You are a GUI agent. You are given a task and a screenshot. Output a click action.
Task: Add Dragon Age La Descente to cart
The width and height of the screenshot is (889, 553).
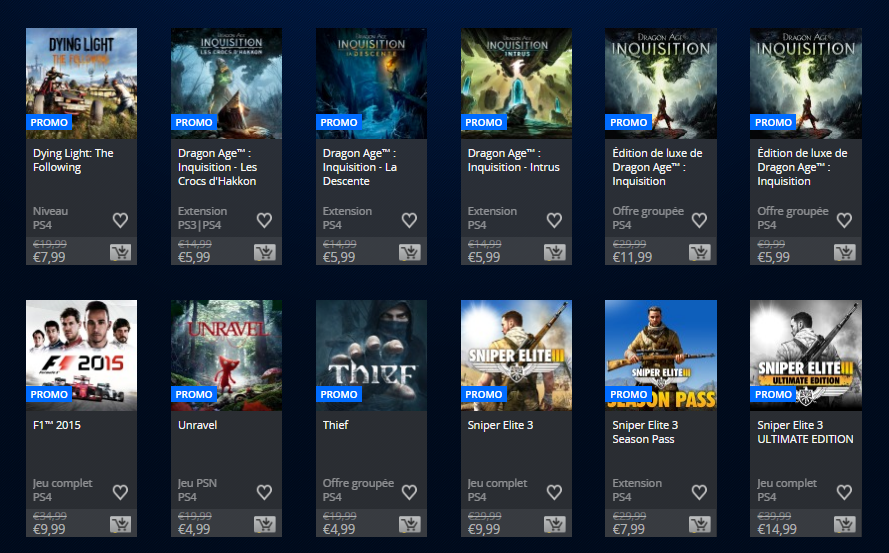410,252
